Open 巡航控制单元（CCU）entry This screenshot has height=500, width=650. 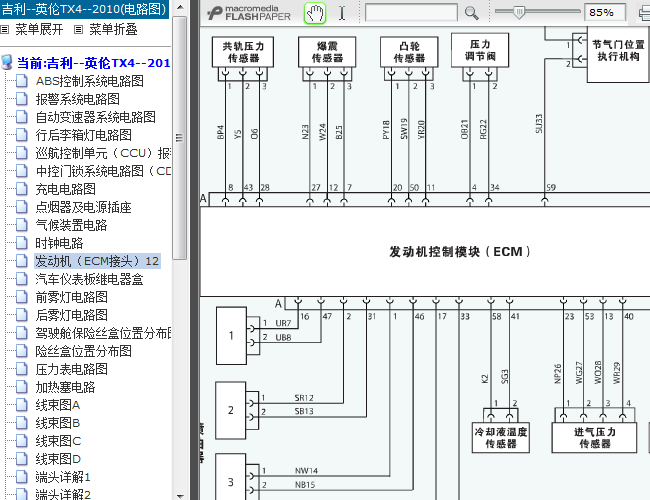point(103,153)
